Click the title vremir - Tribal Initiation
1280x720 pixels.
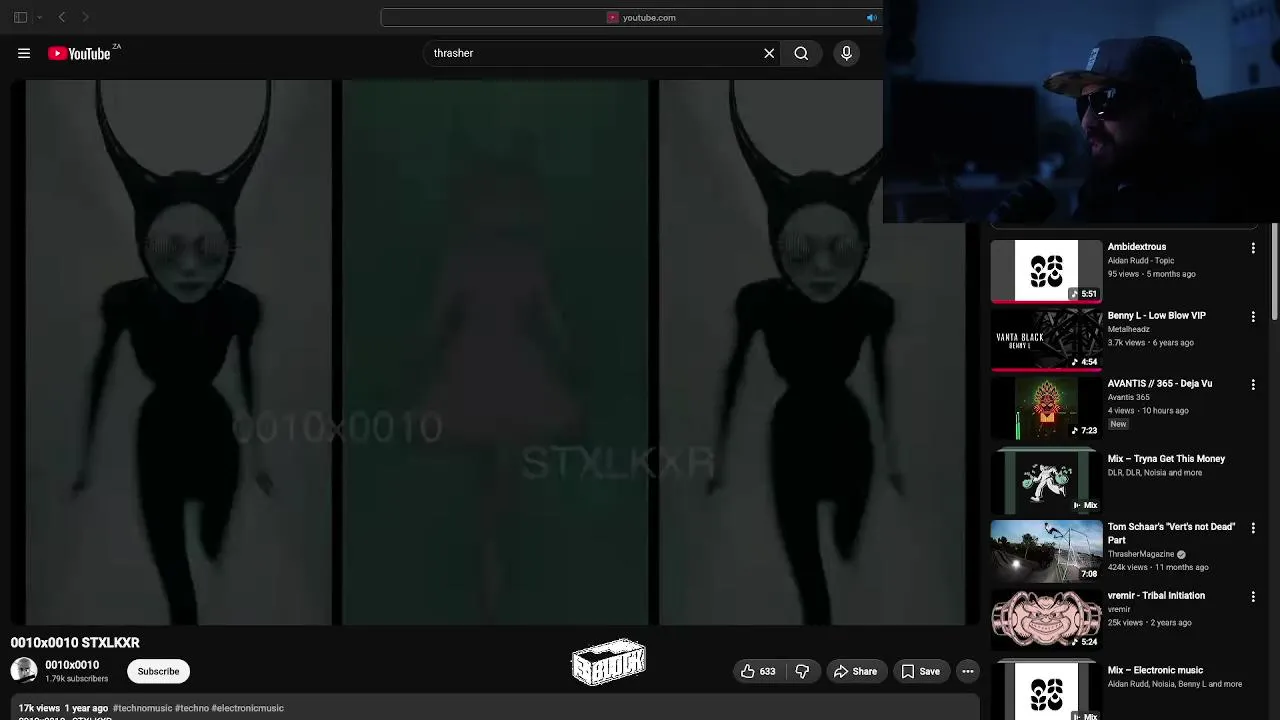pyautogui.click(x=1156, y=596)
